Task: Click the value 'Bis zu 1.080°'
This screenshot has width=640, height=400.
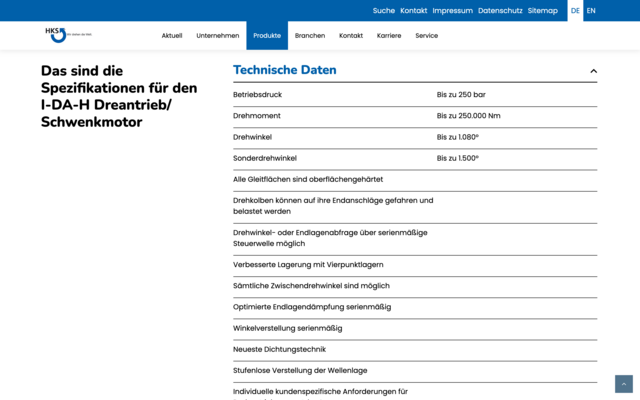Action: [x=458, y=137]
